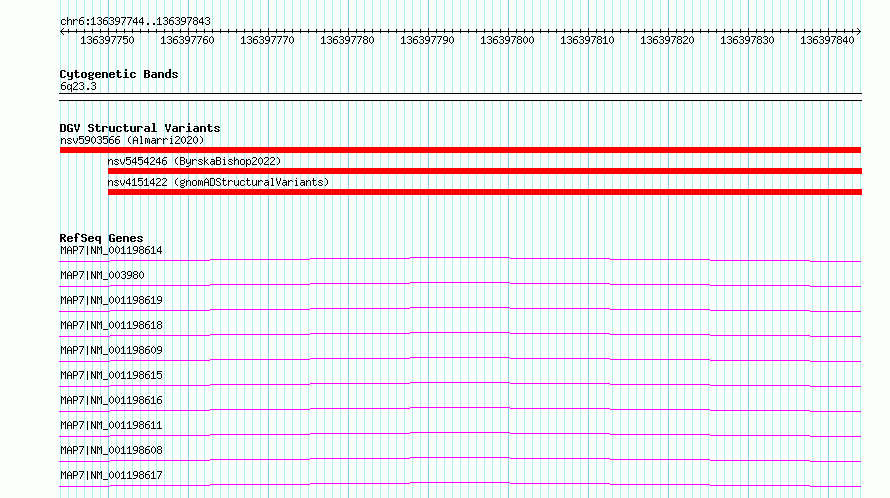Click the magenta line below MAP7|NM_001198614
890x498 pixels.
pos(460,260)
